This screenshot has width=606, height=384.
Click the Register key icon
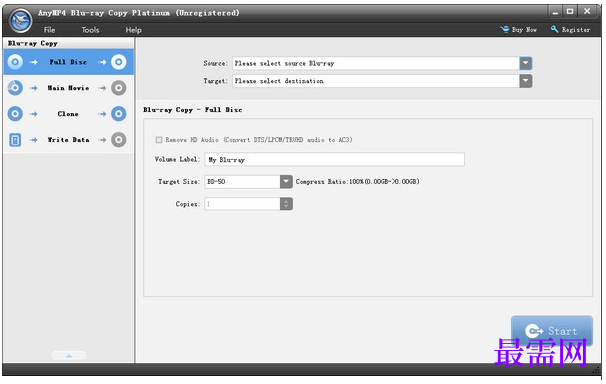[555, 29]
